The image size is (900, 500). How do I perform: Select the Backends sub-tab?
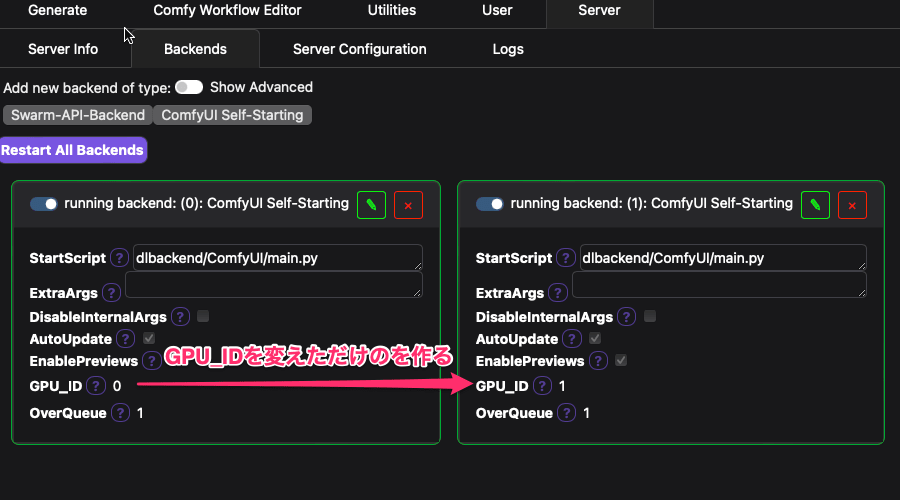pos(195,49)
